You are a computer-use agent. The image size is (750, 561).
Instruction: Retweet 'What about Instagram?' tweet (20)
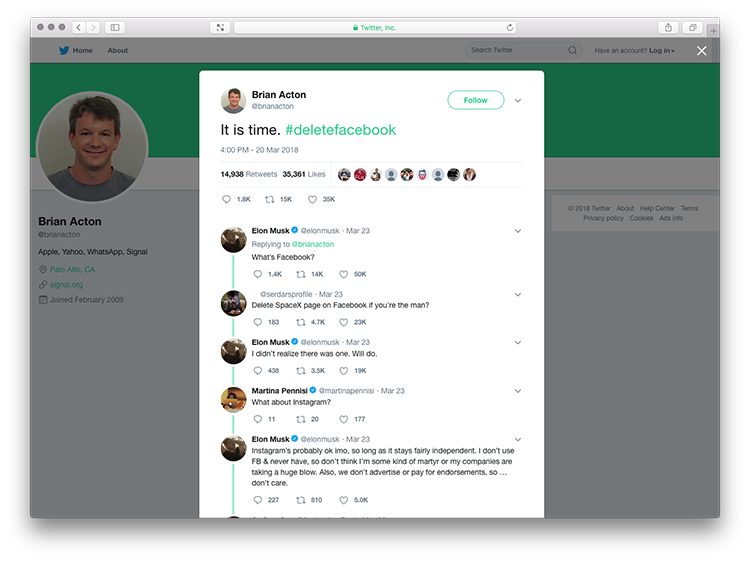coord(307,419)
